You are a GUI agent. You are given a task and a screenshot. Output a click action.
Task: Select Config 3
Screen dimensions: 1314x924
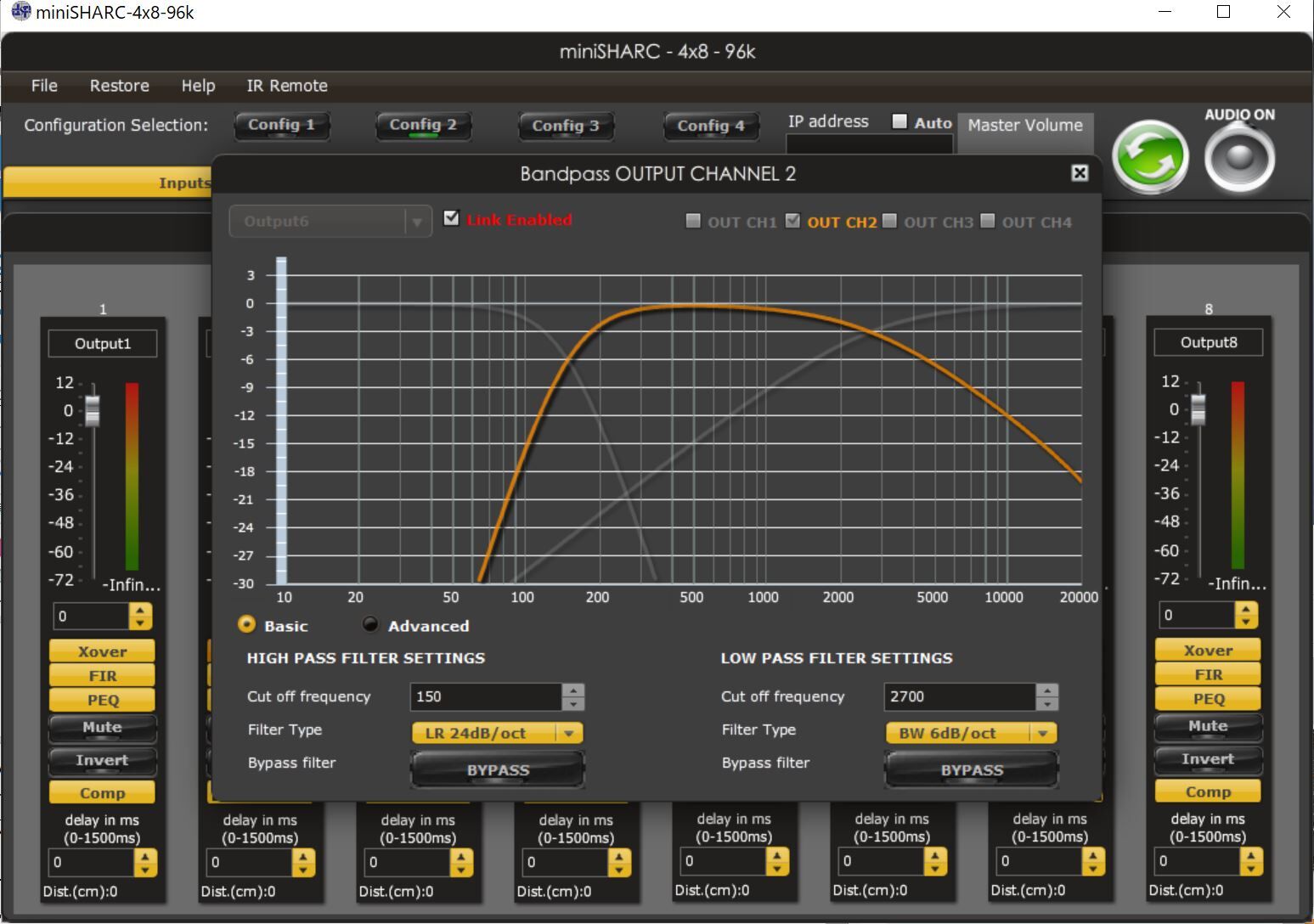[566, 126]
